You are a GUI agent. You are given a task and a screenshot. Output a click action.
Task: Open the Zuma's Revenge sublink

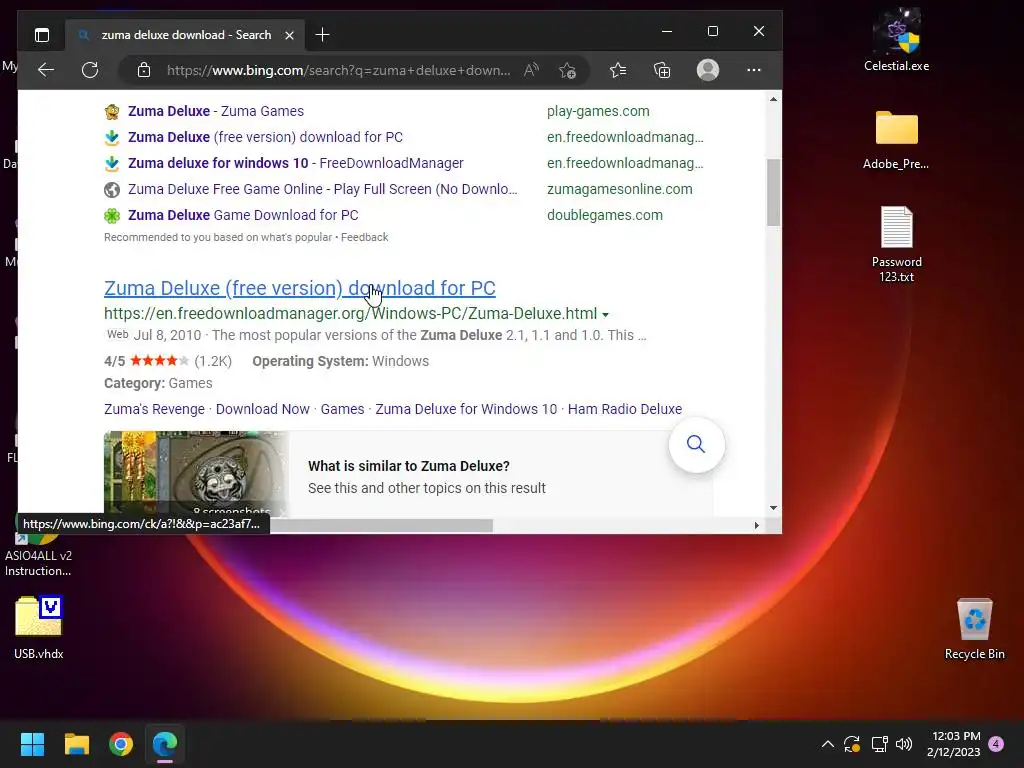154,409
